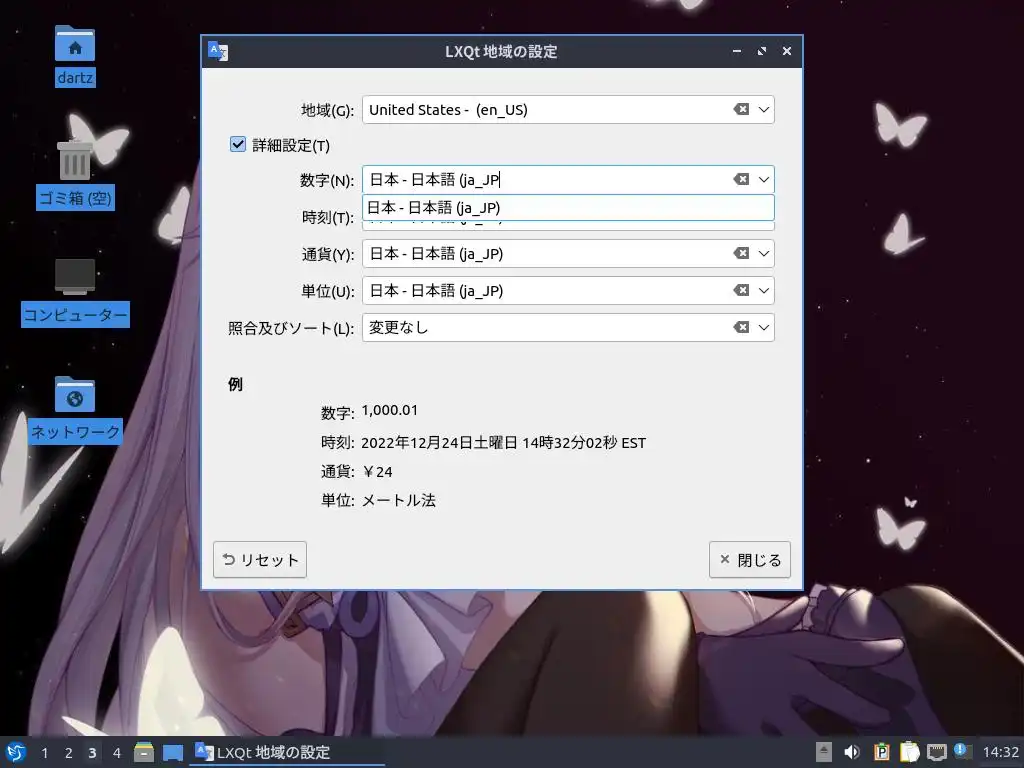Click the locale settings icon in the title bar

point(217,51)
